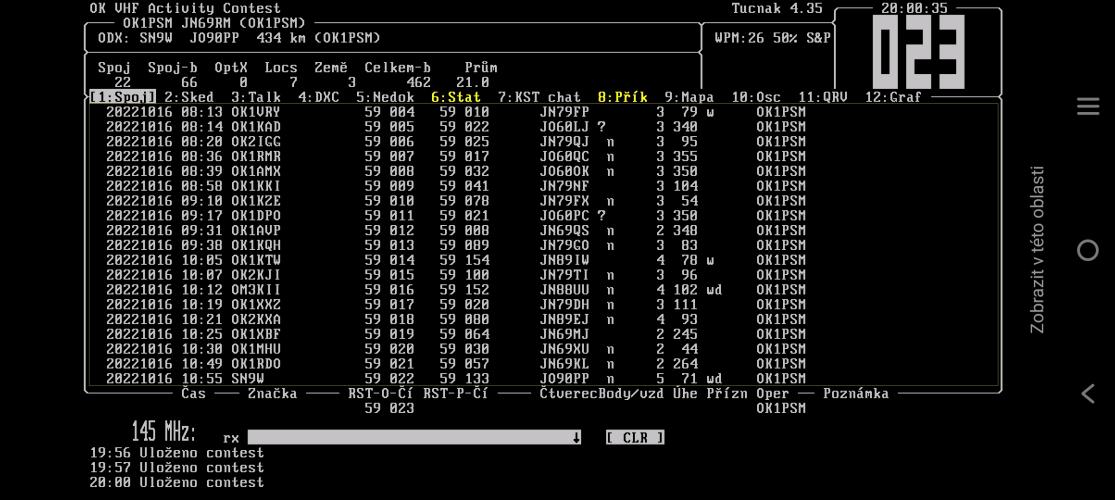
Task: Tap the Android back arrow icon
Action: tap(1087, 394)
